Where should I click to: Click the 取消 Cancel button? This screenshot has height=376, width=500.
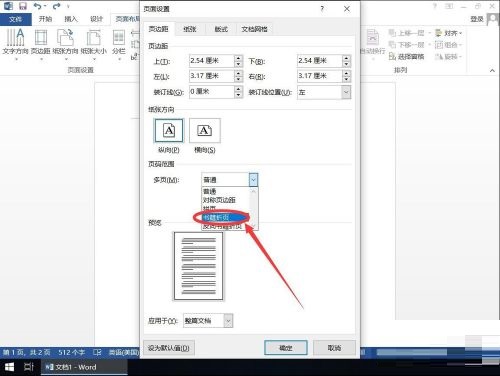click(334, 348)
